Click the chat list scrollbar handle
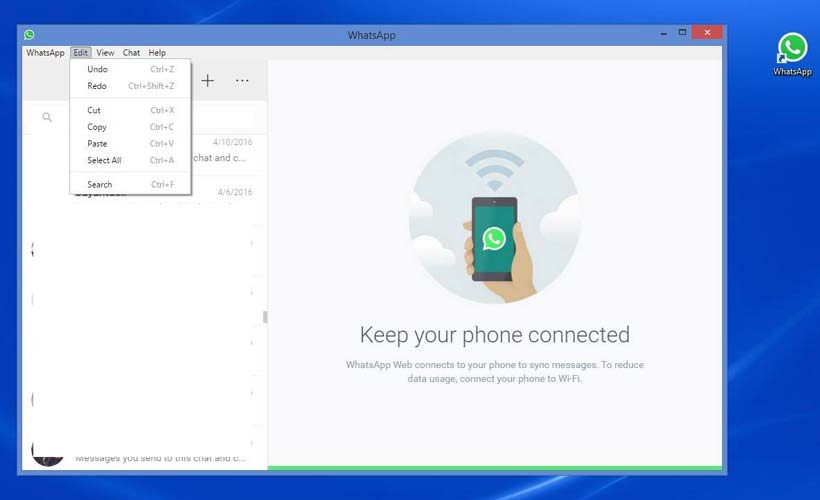Image resolution: width=820 pixels, height=500 pixels. pyautogui.click(x=265, y=317)
